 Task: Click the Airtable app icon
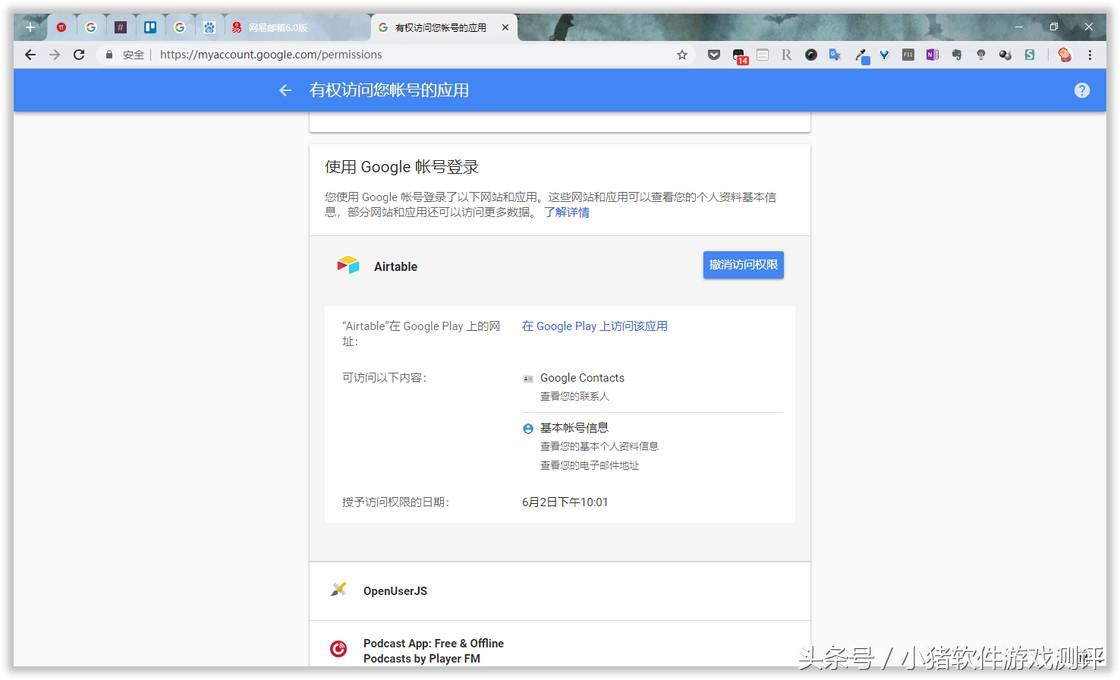coord(347,264)
